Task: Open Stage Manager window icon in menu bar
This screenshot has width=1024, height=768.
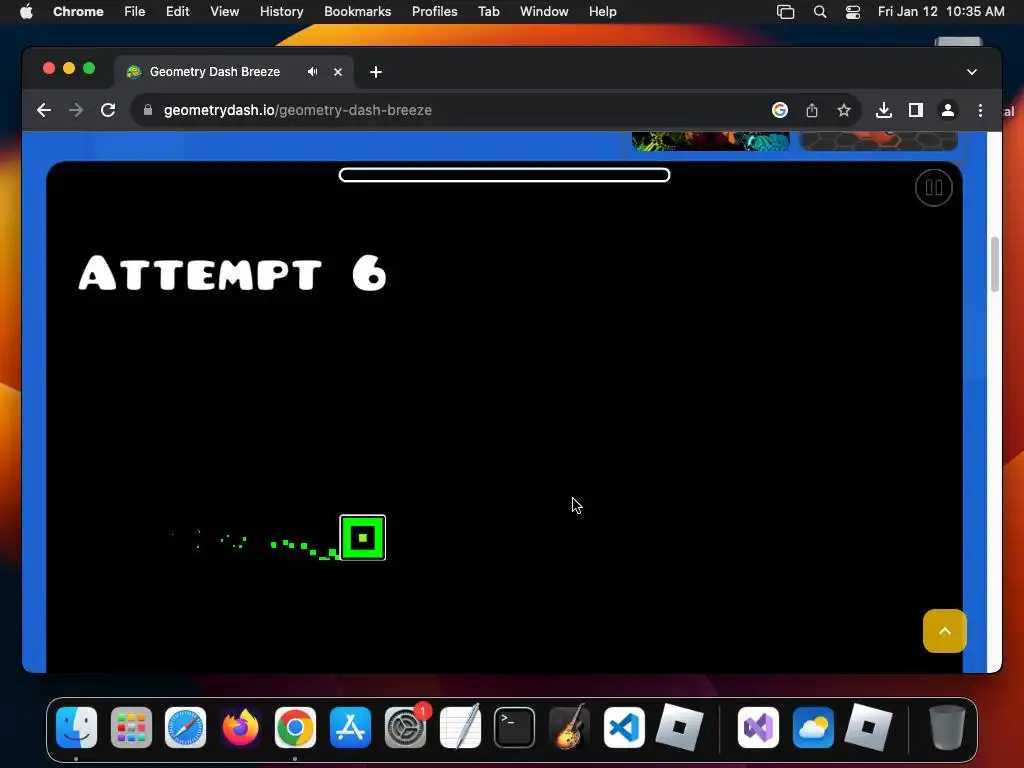Action: [x=785, y=11]
